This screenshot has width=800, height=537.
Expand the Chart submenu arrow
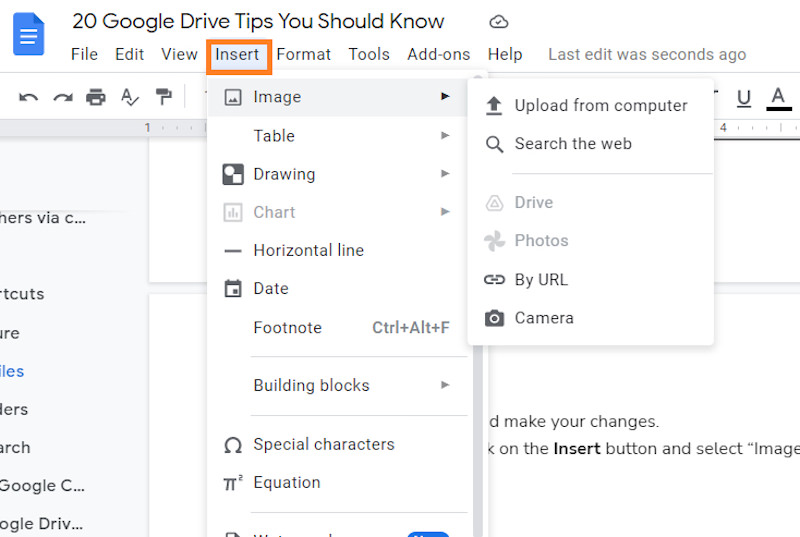click(445, 212)
